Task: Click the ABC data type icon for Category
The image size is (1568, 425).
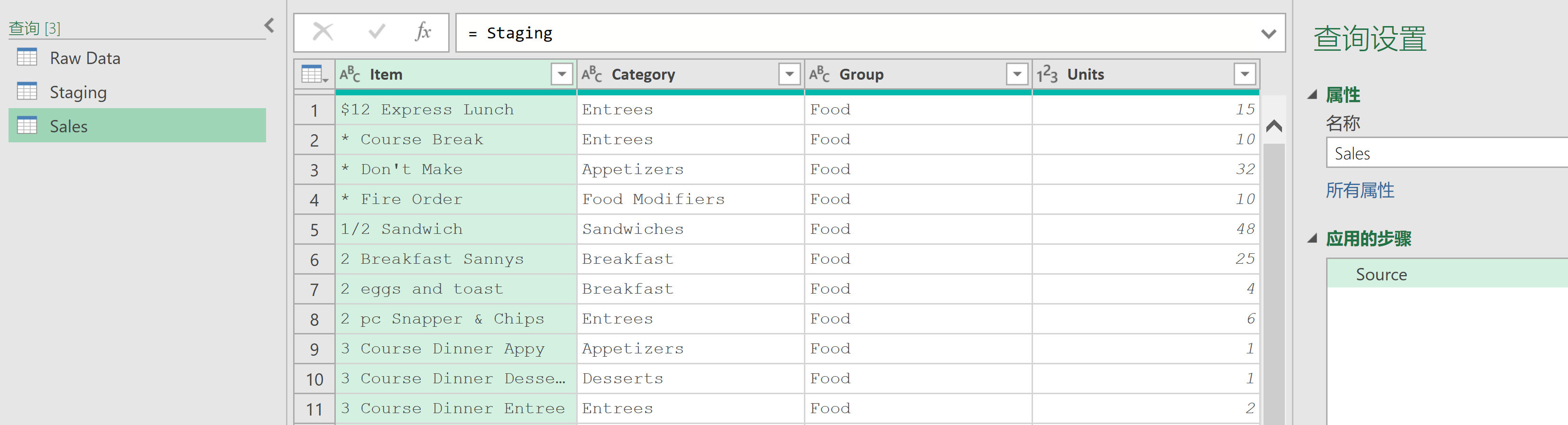Action: pyautogui.click(x=591, y=74)
